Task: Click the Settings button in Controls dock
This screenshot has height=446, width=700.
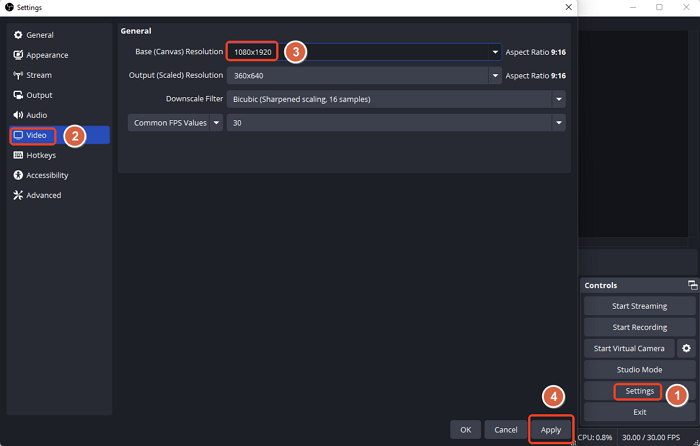Action: click(639, 391)
